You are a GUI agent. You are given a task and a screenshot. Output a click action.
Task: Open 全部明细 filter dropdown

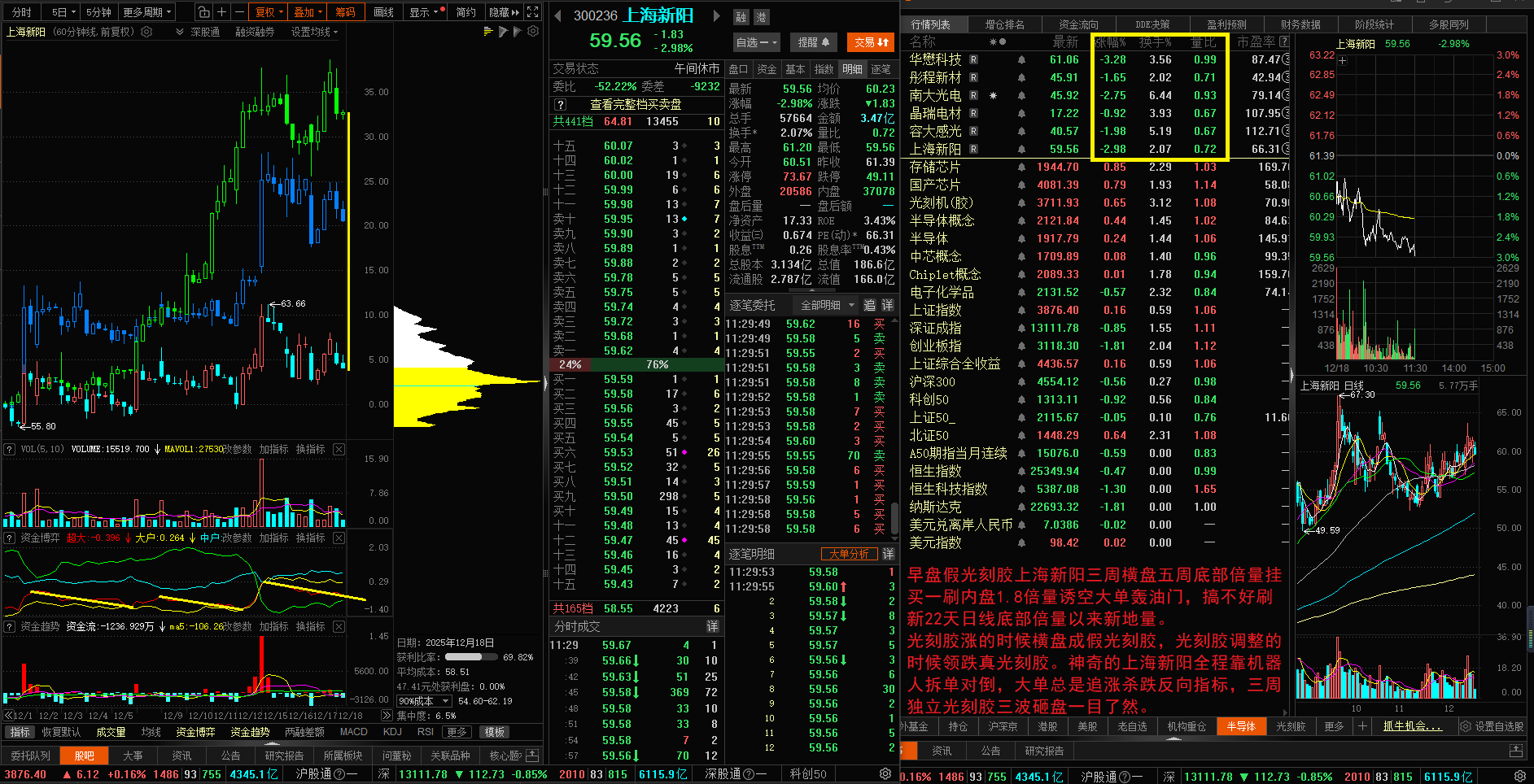tap(828, 305)
